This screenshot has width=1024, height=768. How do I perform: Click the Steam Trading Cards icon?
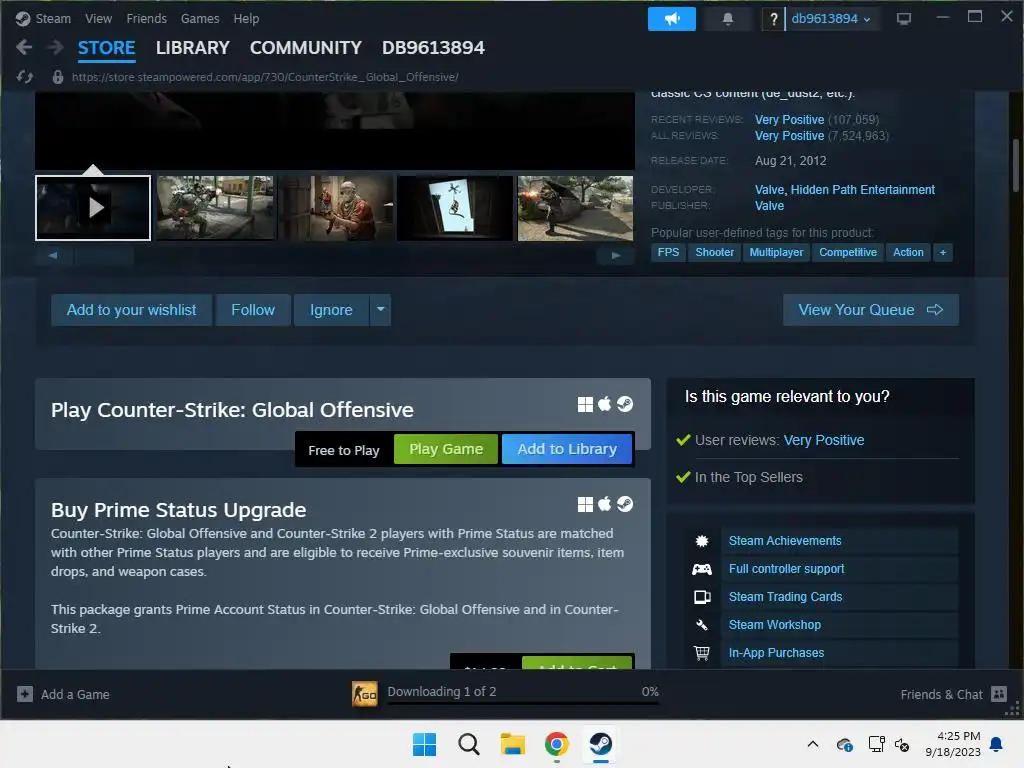pyautogui.click(x=702, y=597)
